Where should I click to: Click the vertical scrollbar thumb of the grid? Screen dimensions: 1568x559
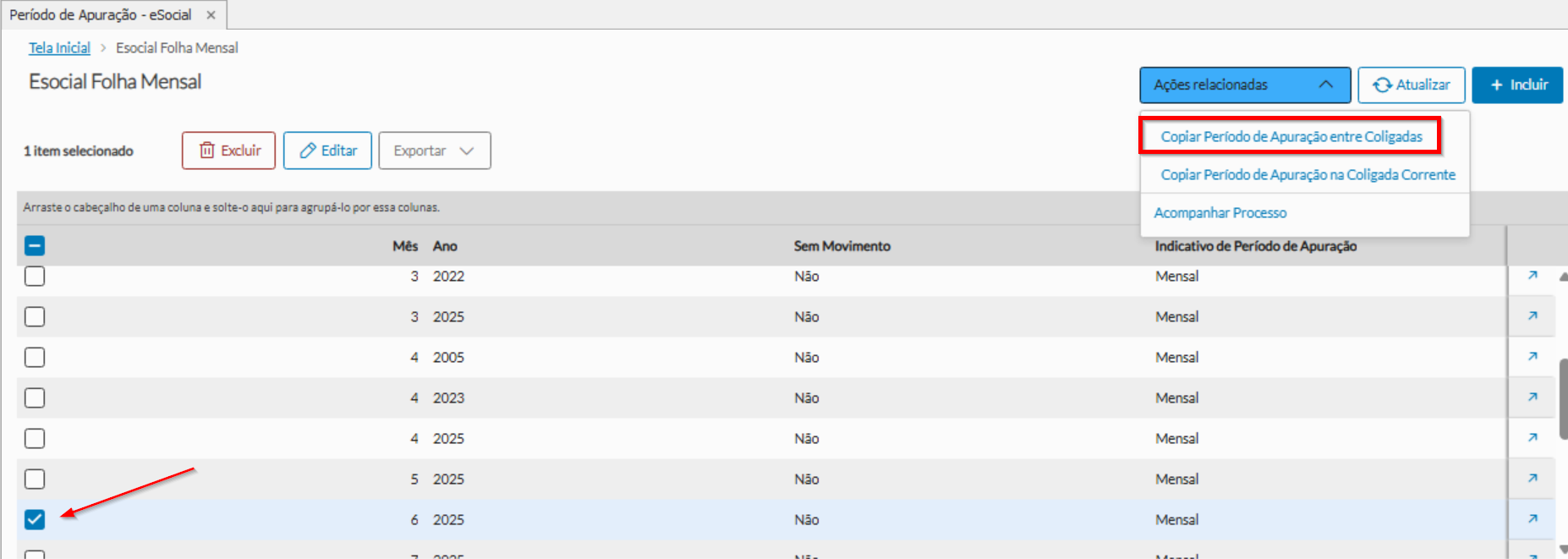click(1563, 399)
